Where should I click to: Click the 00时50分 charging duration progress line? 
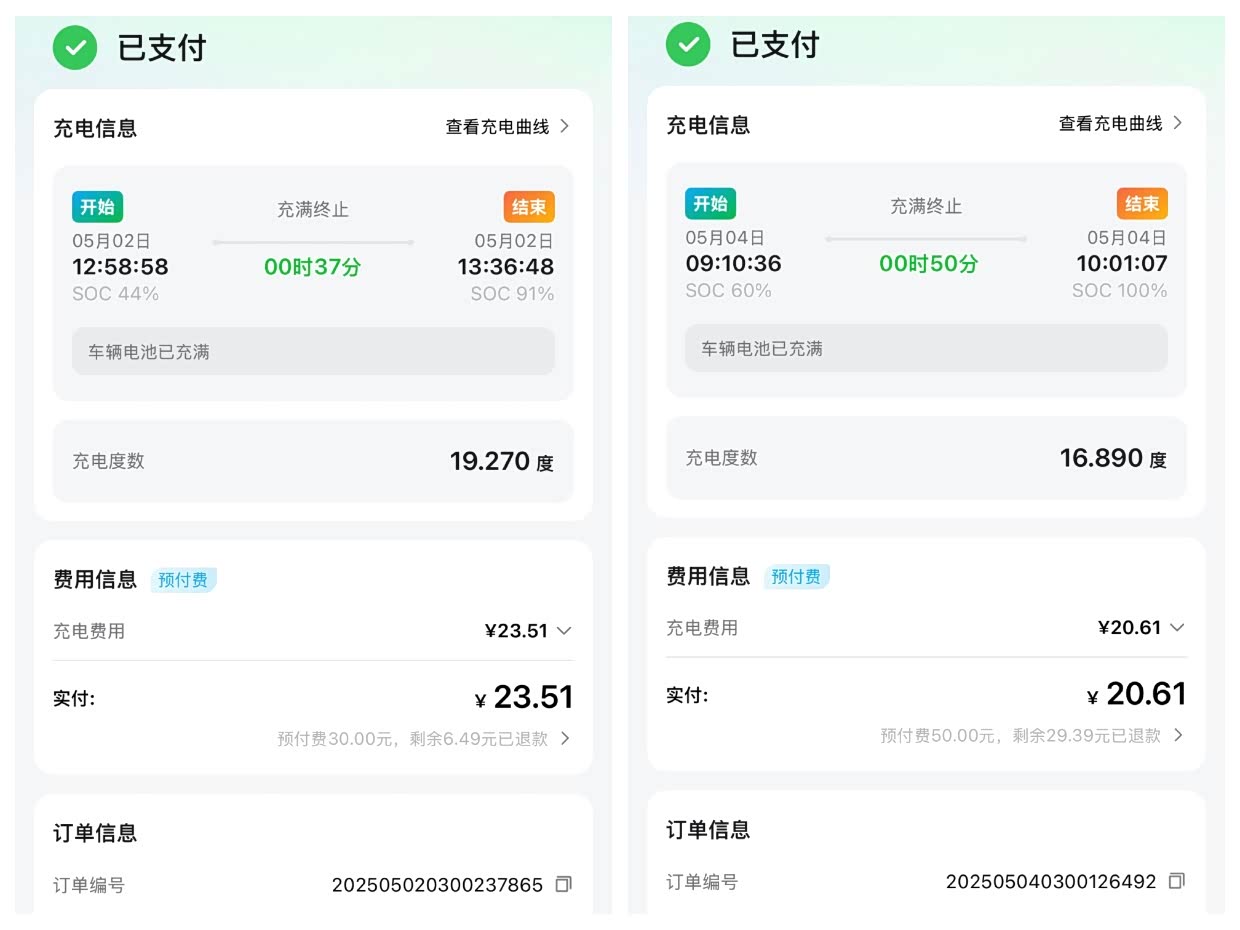click(926, 239)
